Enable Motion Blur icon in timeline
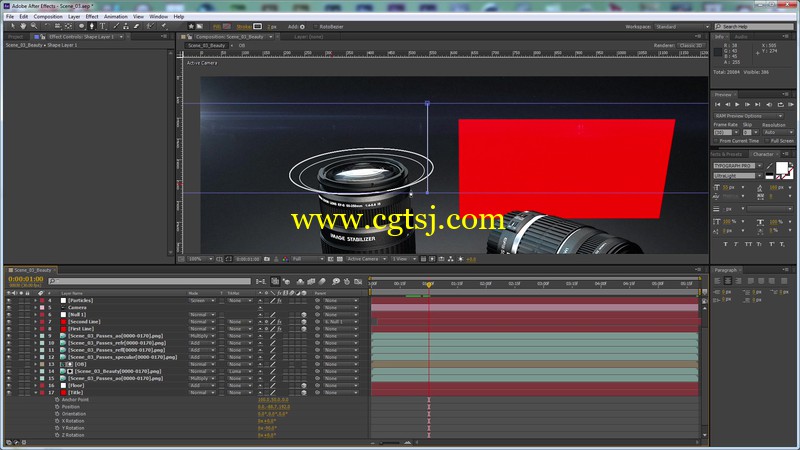Viewport: 800px width, 450px height. tap(322, 282)
